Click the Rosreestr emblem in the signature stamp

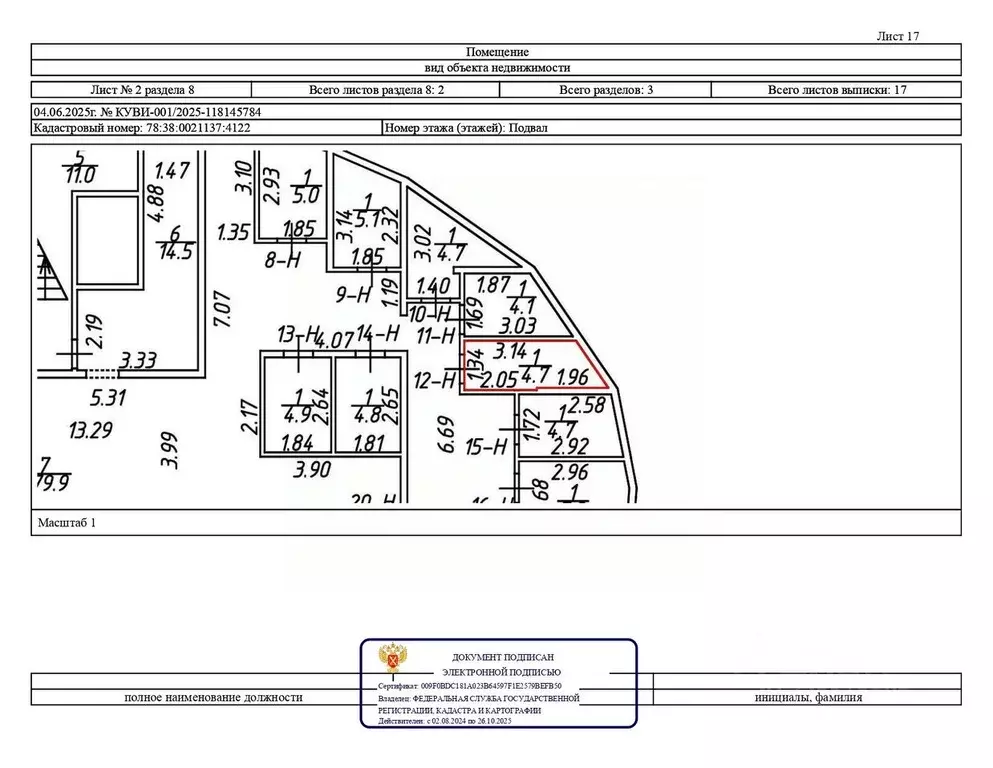click(x=393, y=661)
